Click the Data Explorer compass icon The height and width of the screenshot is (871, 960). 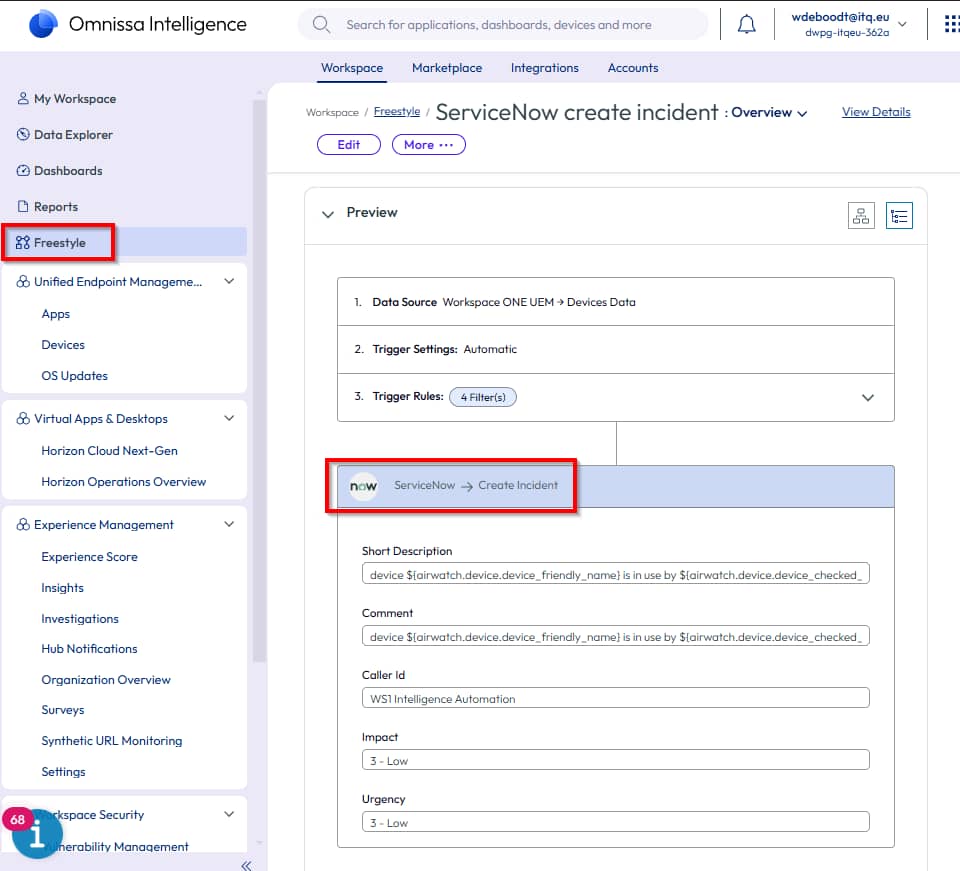[23, 135]
